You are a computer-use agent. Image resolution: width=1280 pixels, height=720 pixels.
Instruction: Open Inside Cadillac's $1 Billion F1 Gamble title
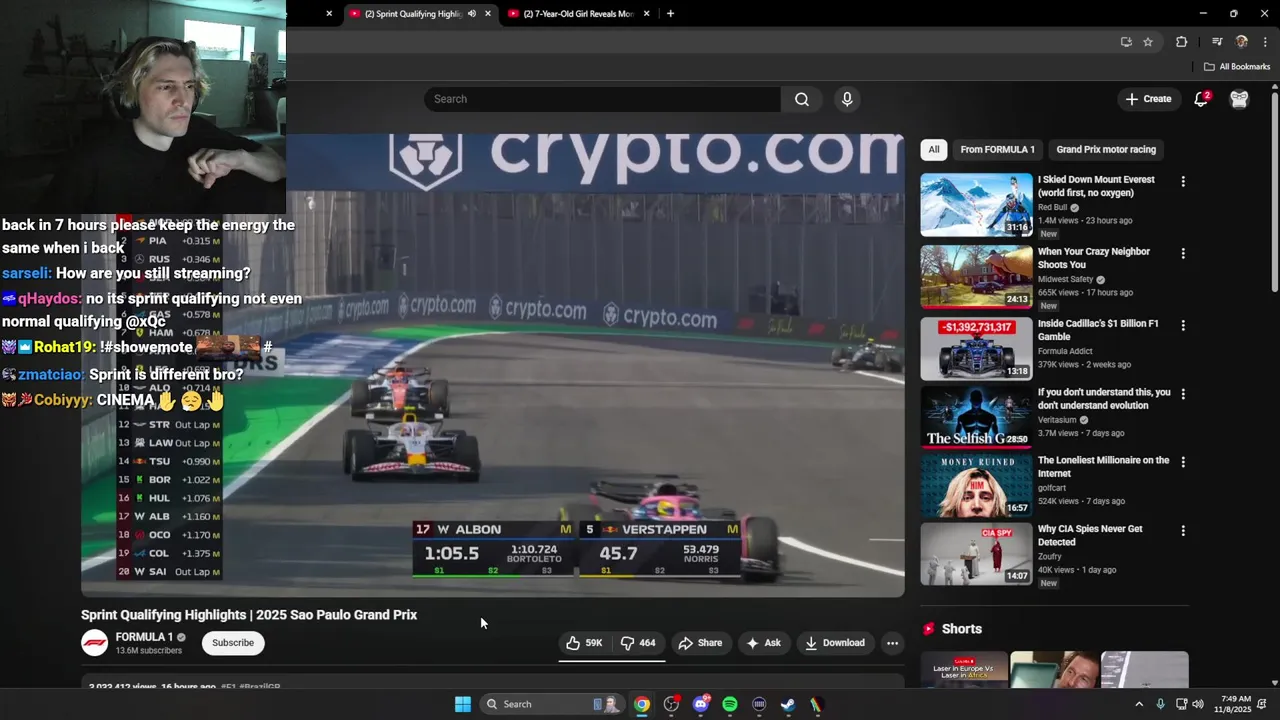[x=1098, y=330]
